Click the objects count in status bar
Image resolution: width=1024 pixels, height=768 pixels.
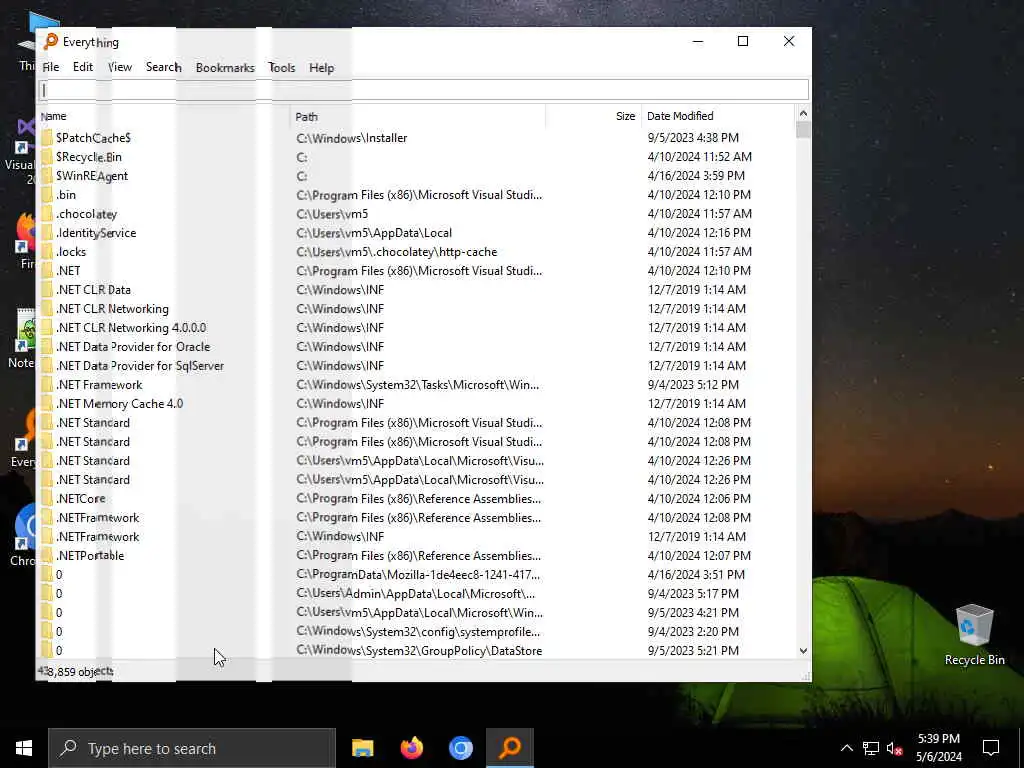pyautogui.click(x=75, y=671)
